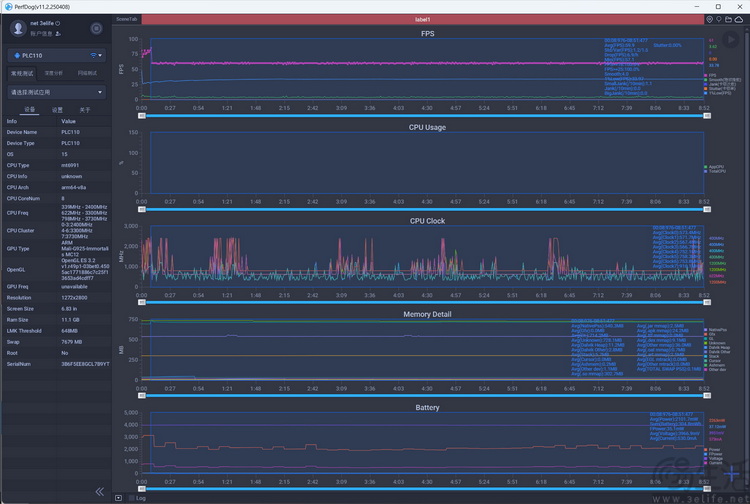Image resolution: width=750 pixels, height=504 pixels.
Task: Click the 账户信息 account info link
Action: [x=41, y=34]
